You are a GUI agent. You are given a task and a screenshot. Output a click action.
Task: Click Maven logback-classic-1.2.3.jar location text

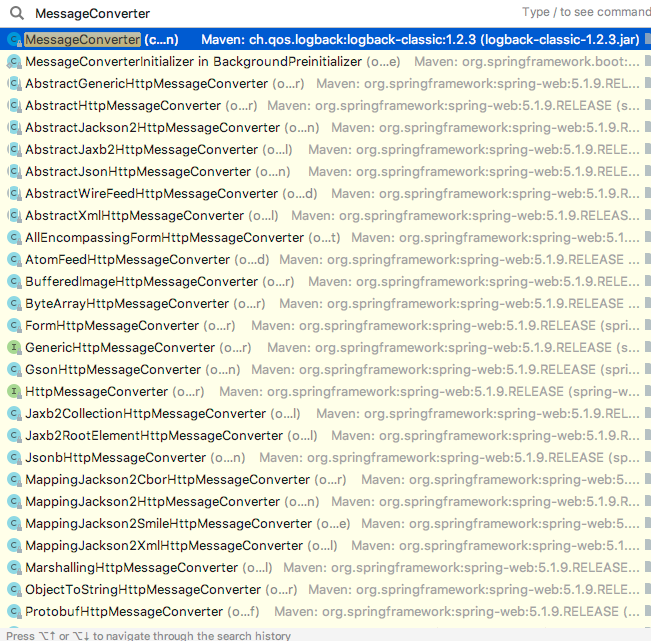click(421, 39)
